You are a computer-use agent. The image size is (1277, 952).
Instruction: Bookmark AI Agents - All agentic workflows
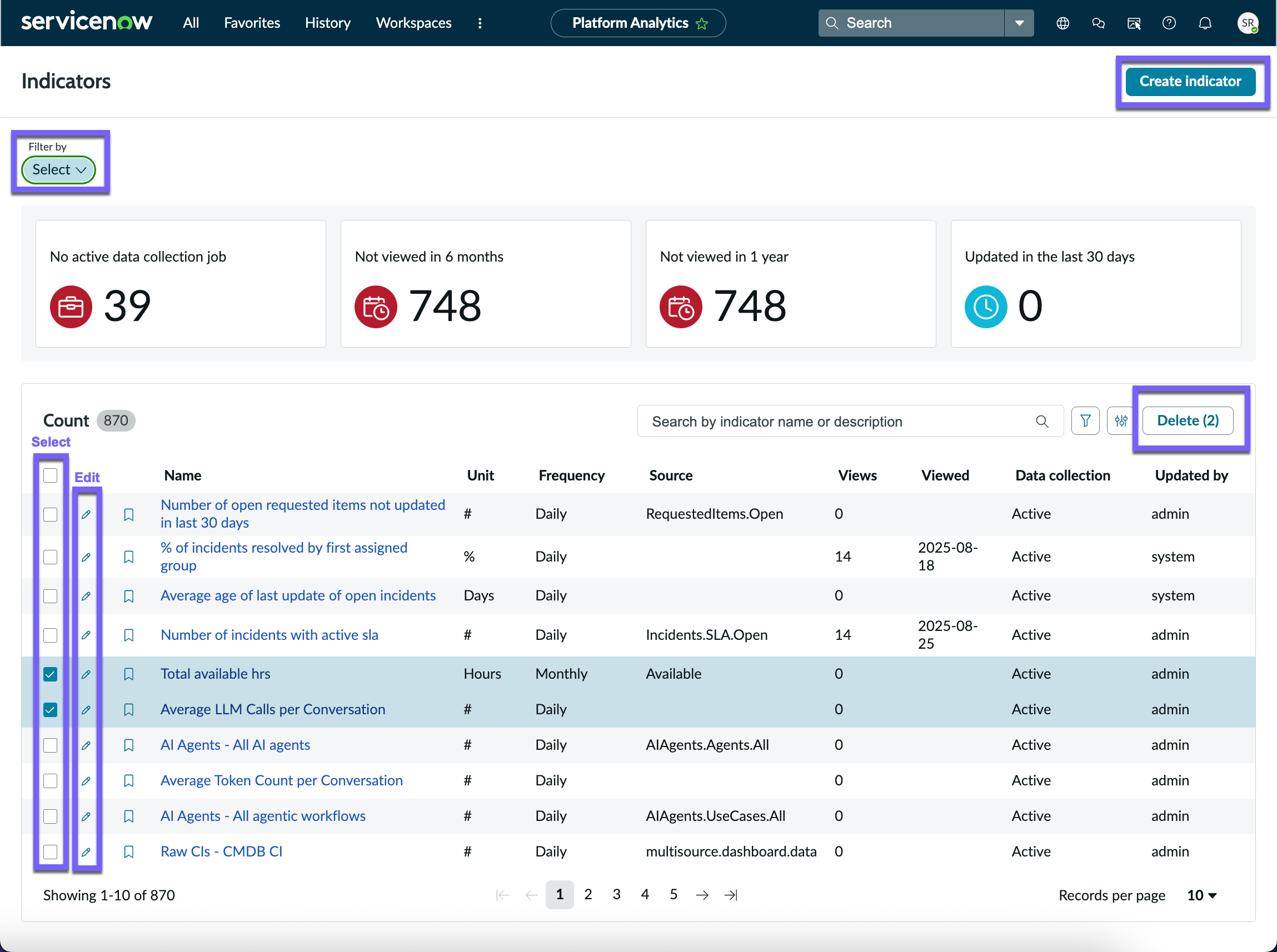[128, 816]
